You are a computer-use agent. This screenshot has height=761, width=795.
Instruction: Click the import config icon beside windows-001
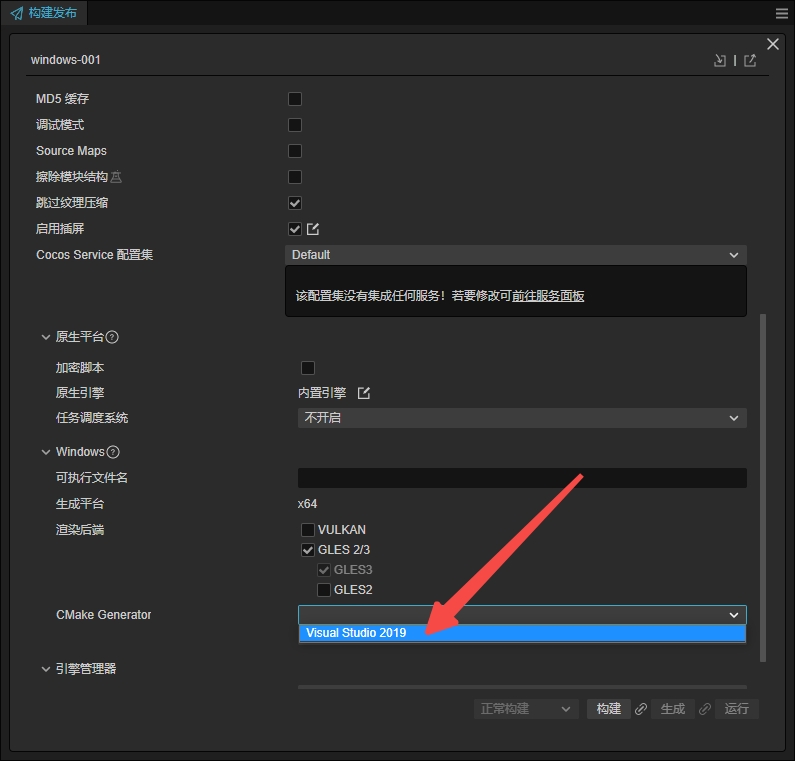click(719, 60)
